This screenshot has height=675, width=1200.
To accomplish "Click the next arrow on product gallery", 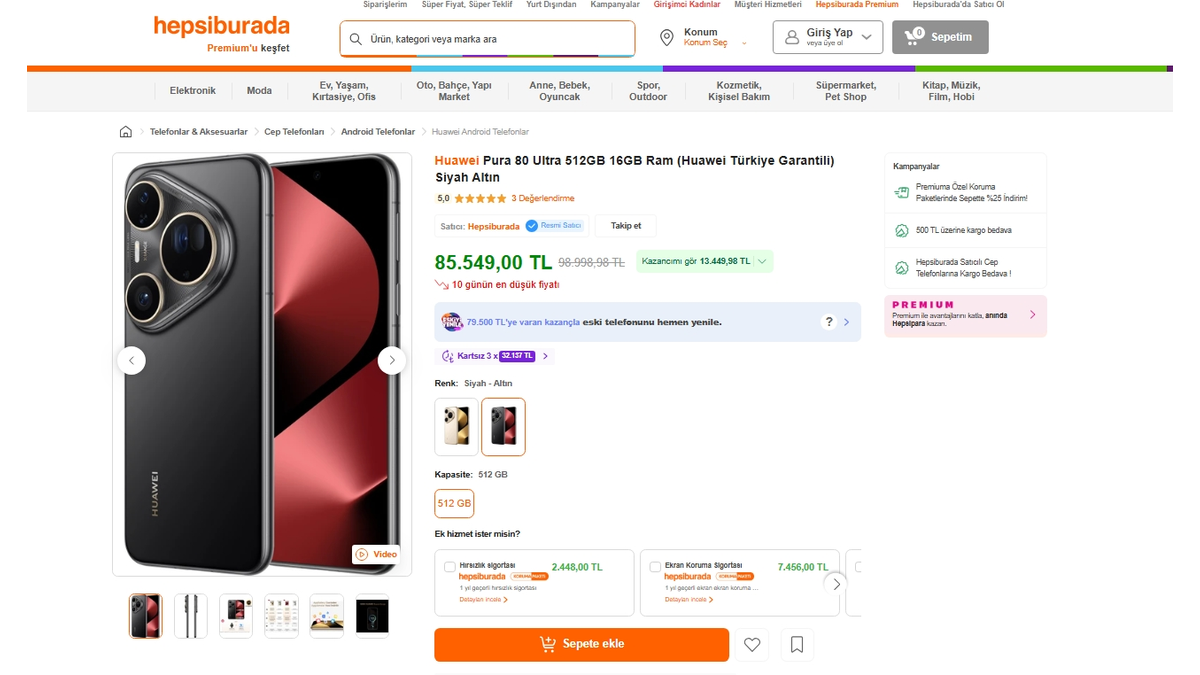I will click(392, 360).
